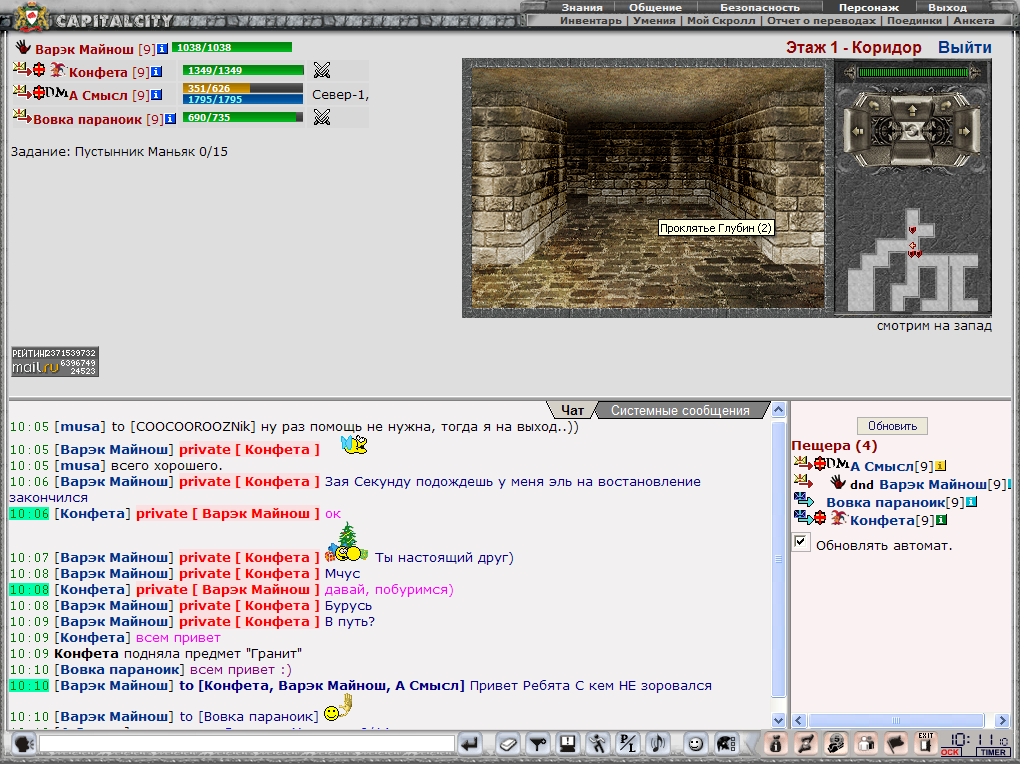Switch to Системные сообщения tab
This screenshot has height=768, width=1024.
680,410
